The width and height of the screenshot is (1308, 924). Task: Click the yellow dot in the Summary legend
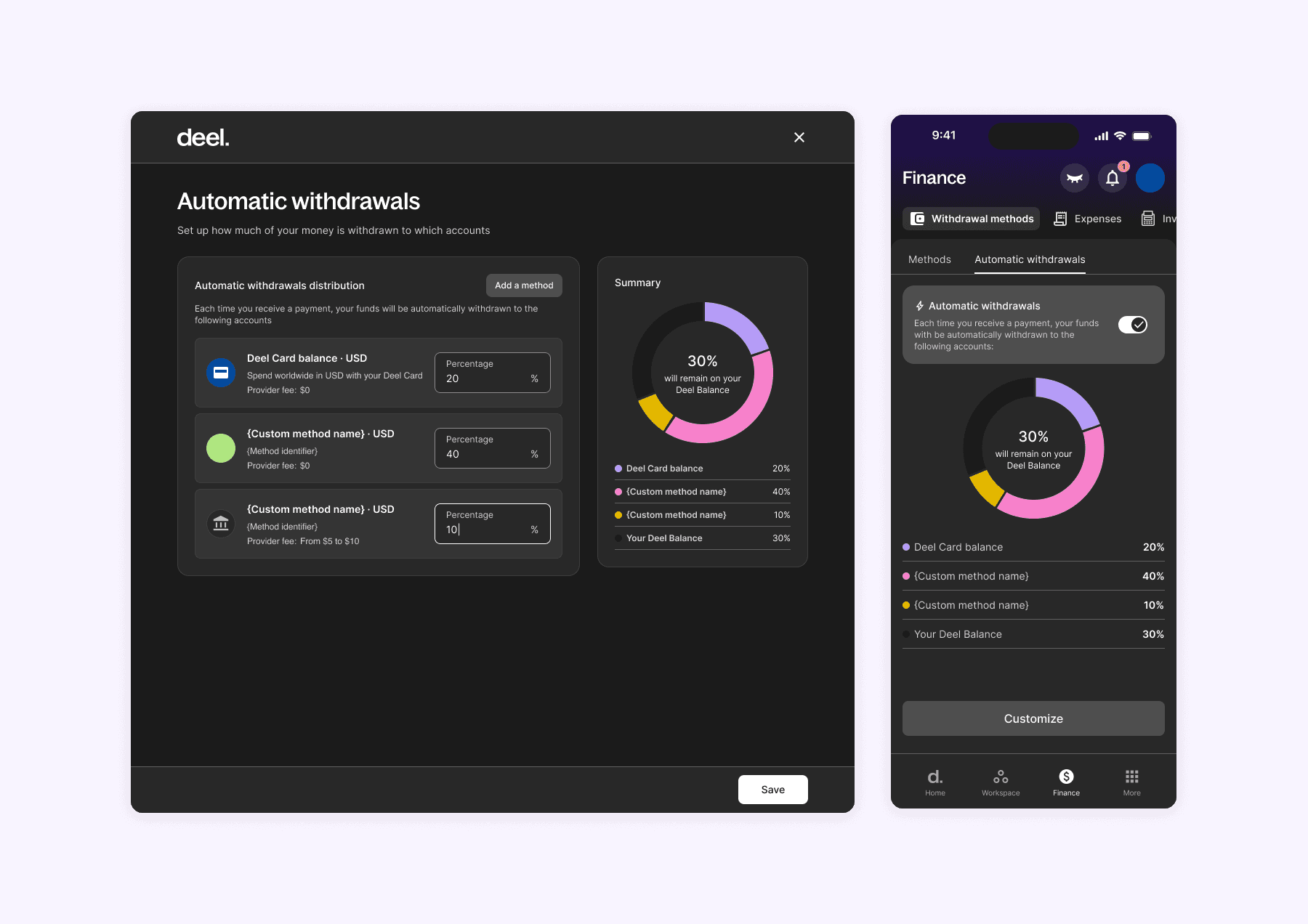(x=618, y=515)
